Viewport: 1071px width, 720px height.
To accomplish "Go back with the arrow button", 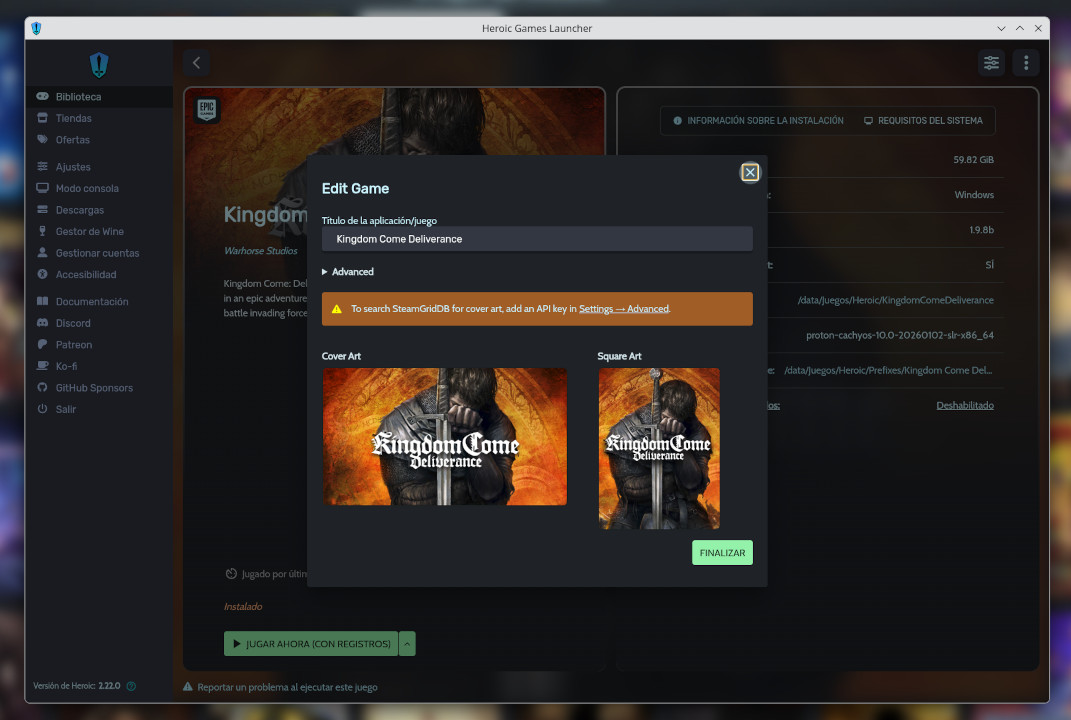I will 196,63.
